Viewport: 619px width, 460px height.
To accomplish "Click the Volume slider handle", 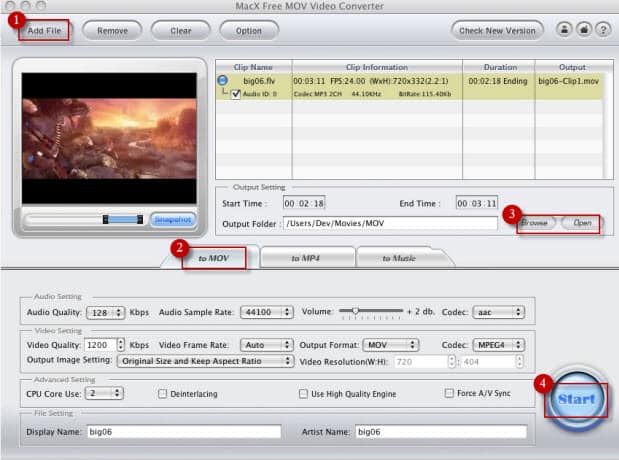I will 355,311.
